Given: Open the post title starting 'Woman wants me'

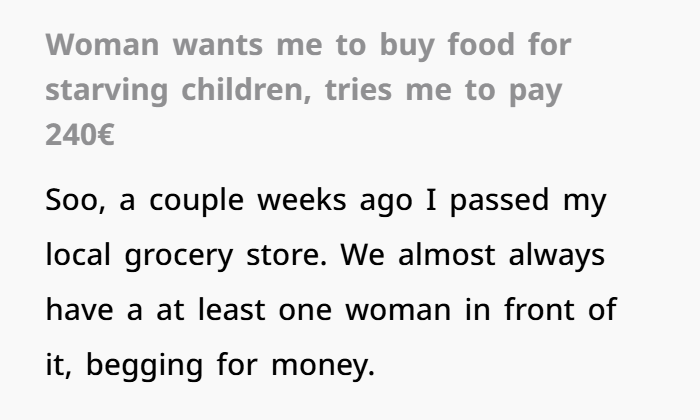Looking at the screenshot, I should (308, 89).
